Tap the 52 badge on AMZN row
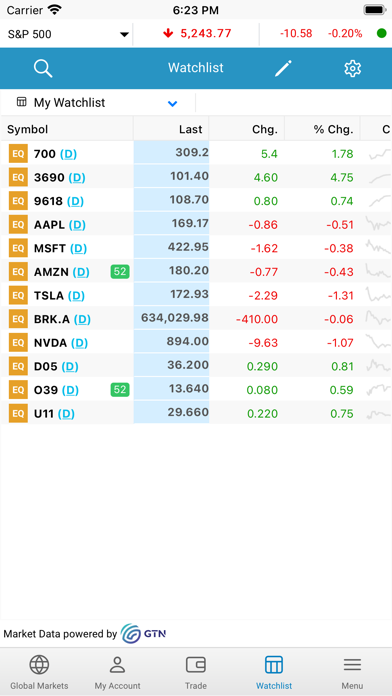The width and height of the screenshot is (392, 696). (120, 272)
